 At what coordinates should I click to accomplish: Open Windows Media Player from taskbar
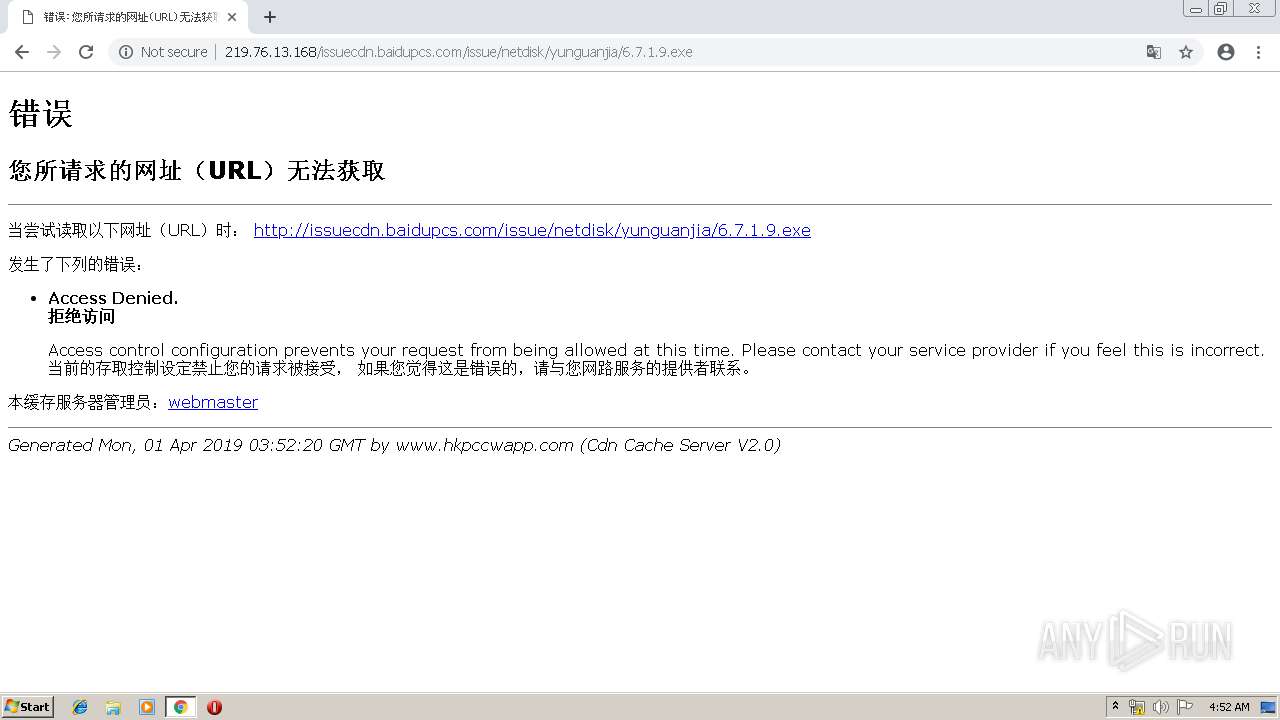click(x=147, y=707)
